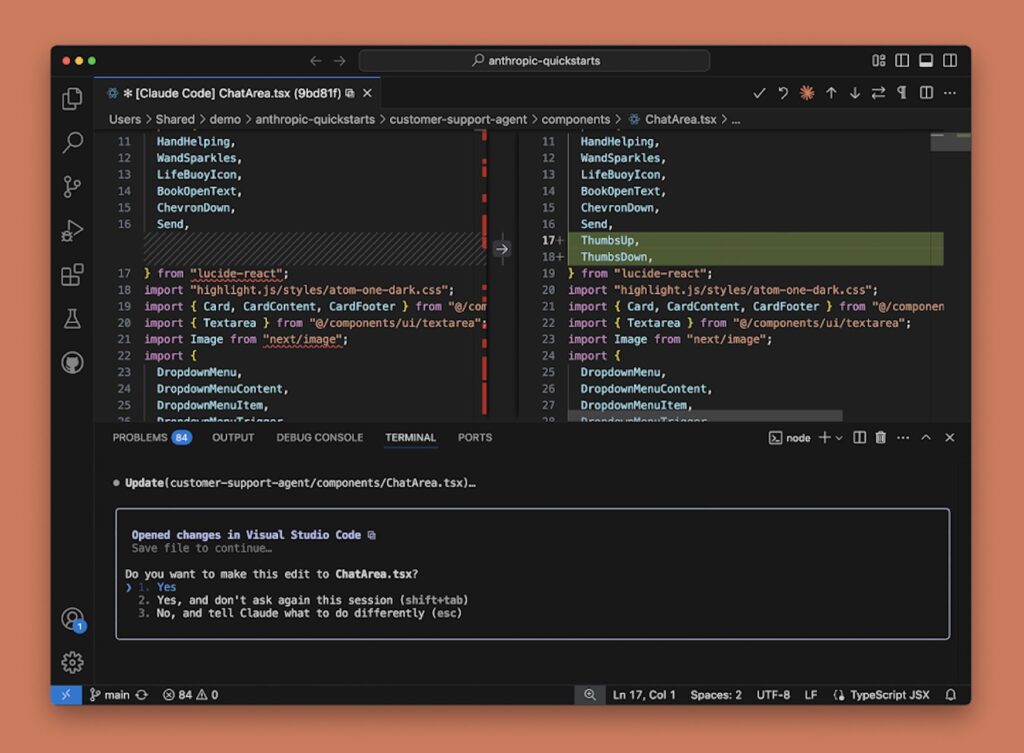This screenshot has width=1024, height=753.
Task: Switch to the Terminal tab
Action: (410, 438)
